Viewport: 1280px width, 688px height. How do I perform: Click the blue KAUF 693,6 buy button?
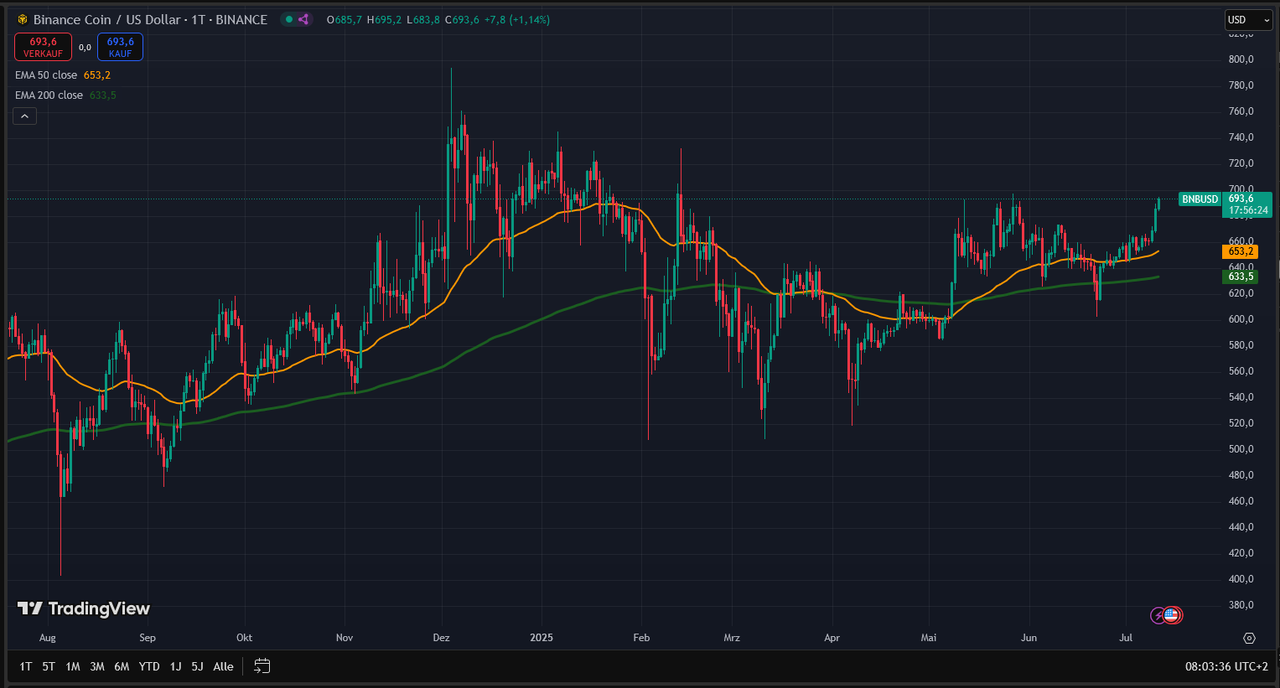pyautogui.click(x=120, y=46)
